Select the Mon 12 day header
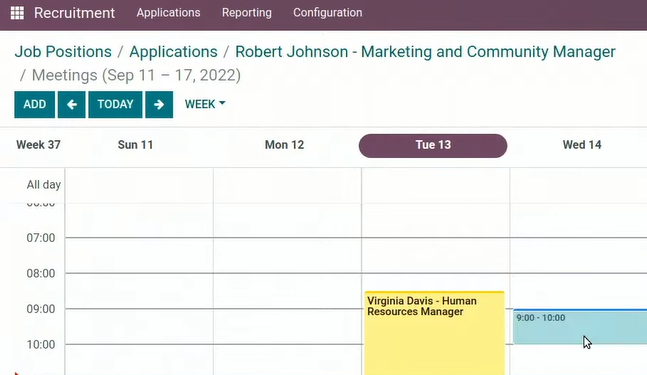This screenshot has height=375, width=647. tap(284, 145)
